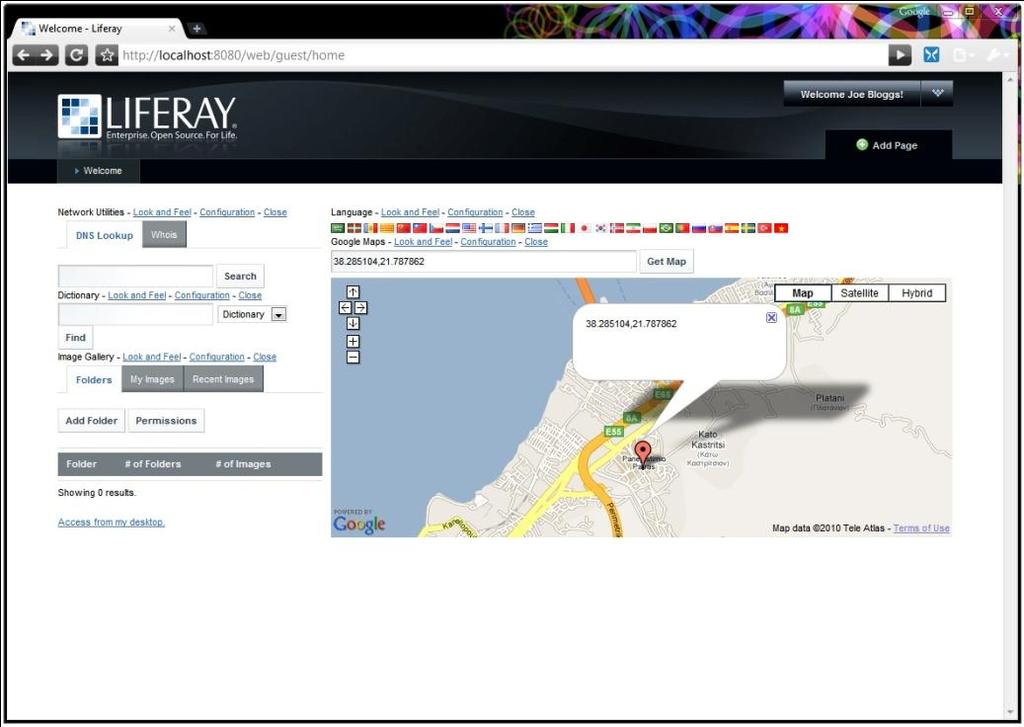Image resolution: width=1024 pixels, height=727 pixels.
Task: Open the DNS Lookup tab
Action: 104,235
